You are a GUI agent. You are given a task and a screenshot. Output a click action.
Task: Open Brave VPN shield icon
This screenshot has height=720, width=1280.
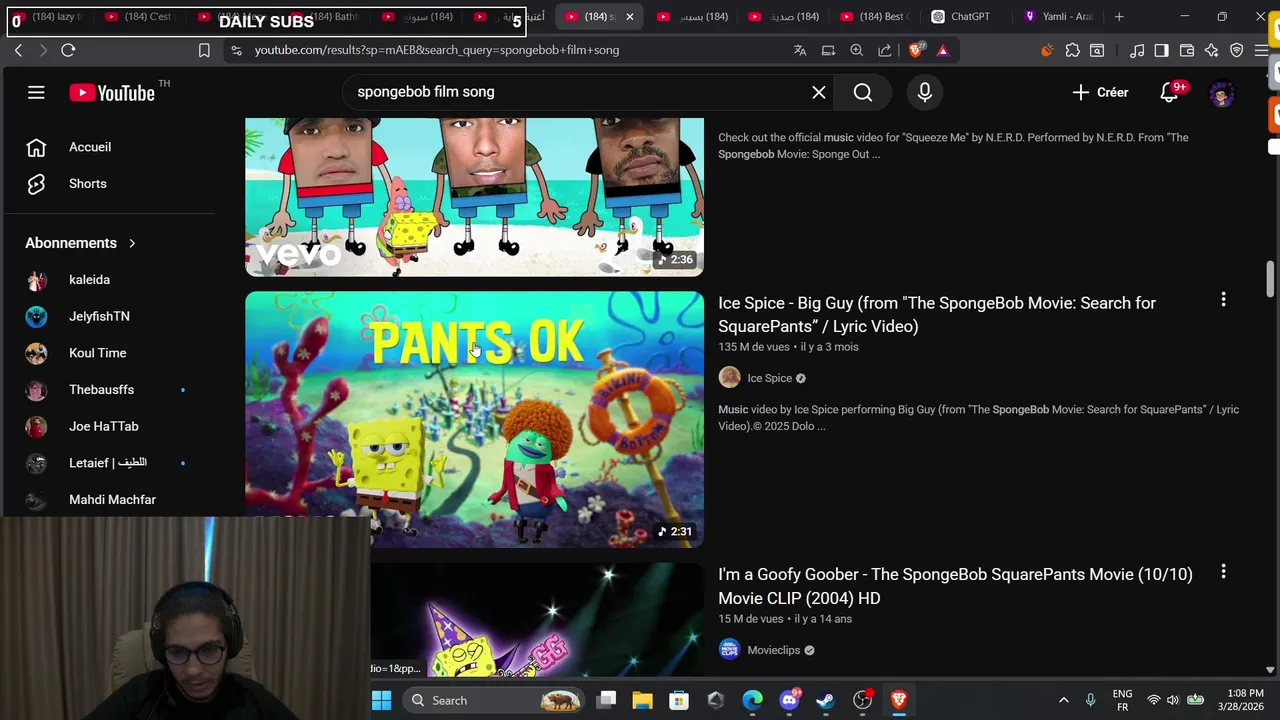coord(1237,50)
